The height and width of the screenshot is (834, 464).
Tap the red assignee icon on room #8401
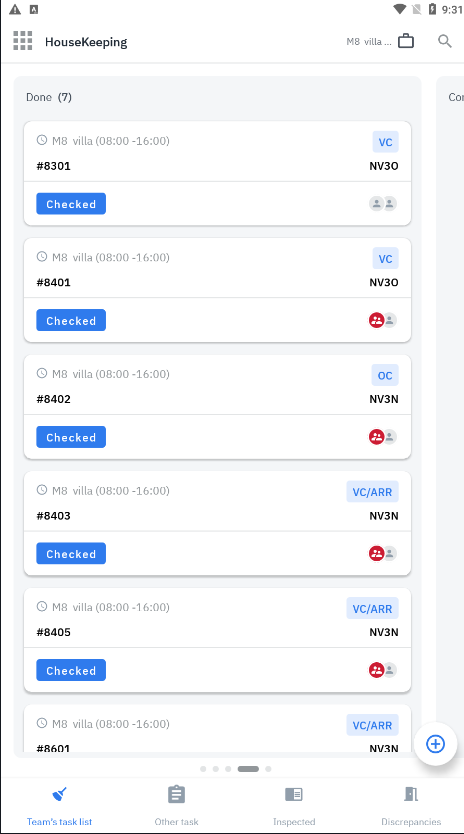coord(377,320)
